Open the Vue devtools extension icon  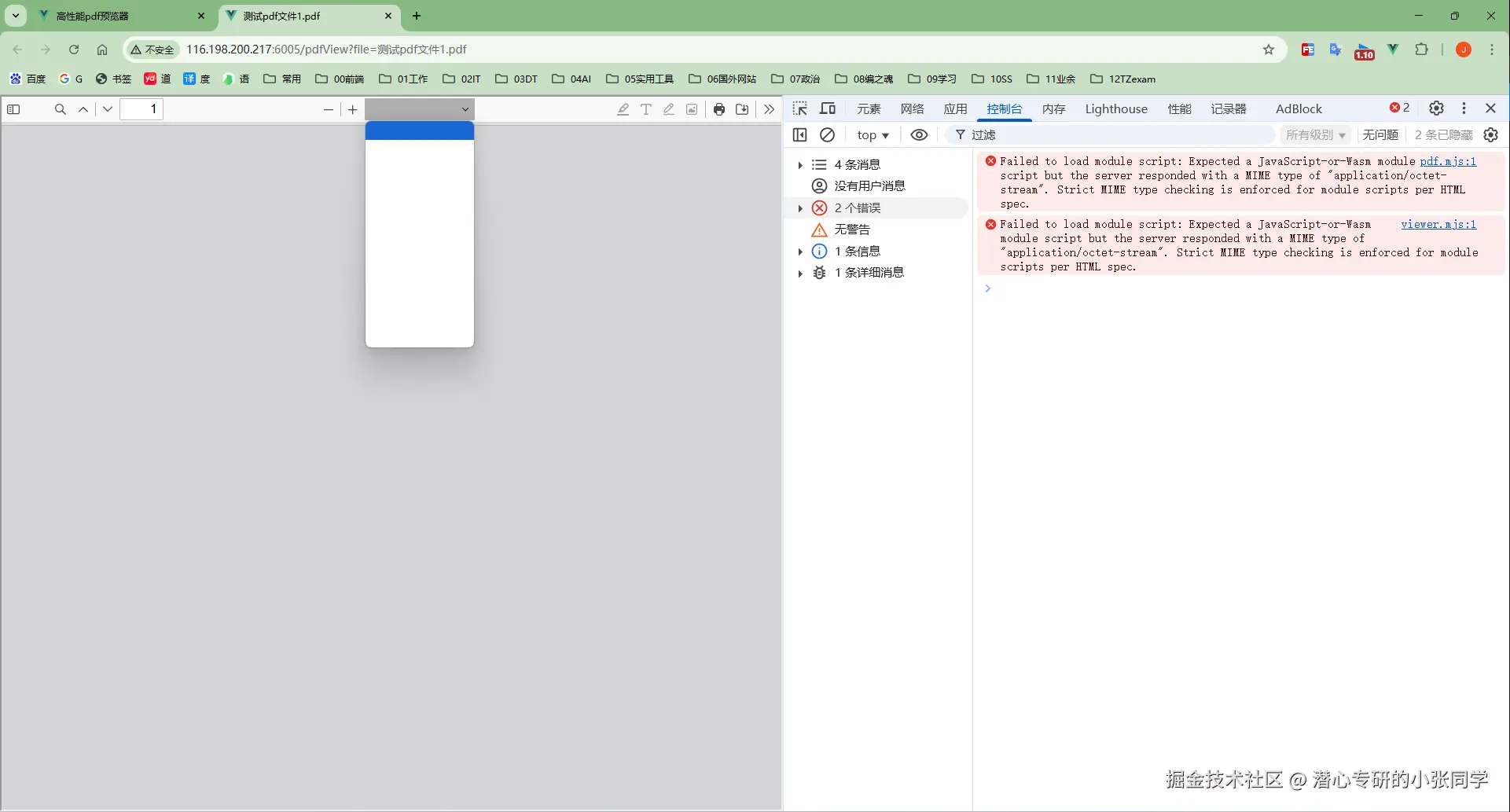pyautogui.click(x=1393, y=50)
